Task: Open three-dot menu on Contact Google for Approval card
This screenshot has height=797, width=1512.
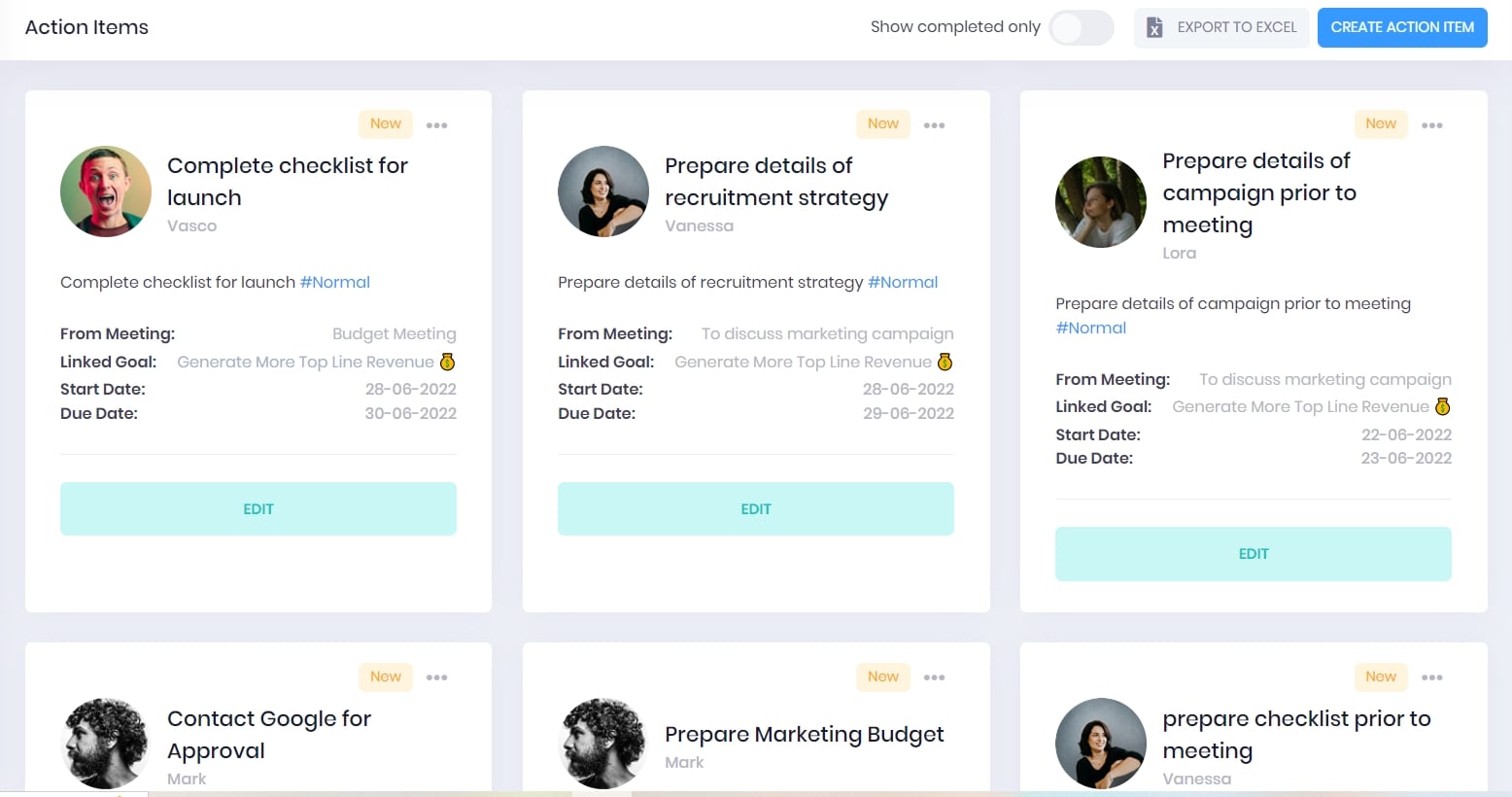Action: [437, 677]
